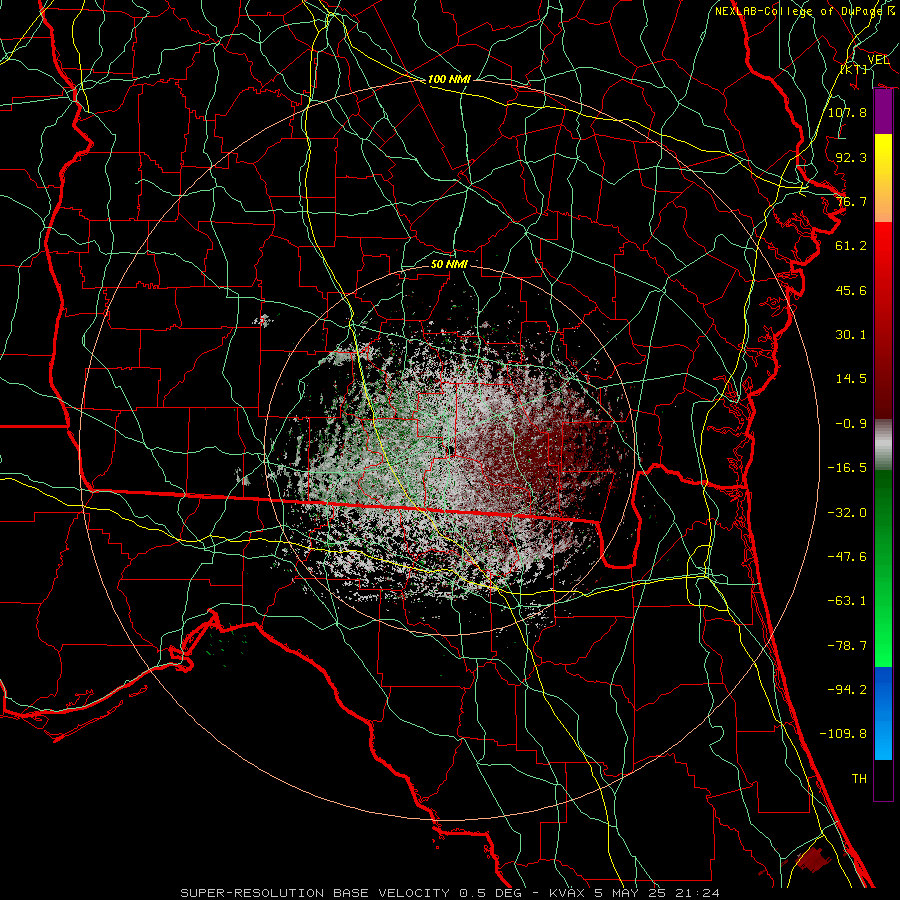Click the 45.6 legend value

(851, 290)
